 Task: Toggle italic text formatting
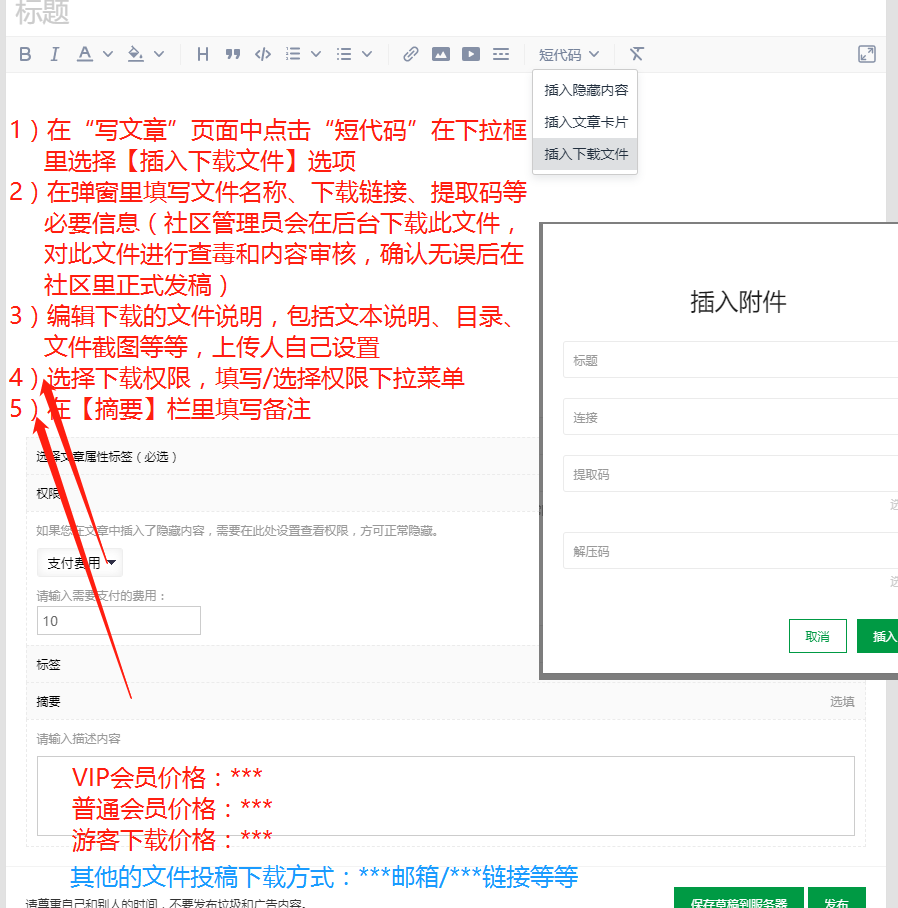click(x=54, y=54)
